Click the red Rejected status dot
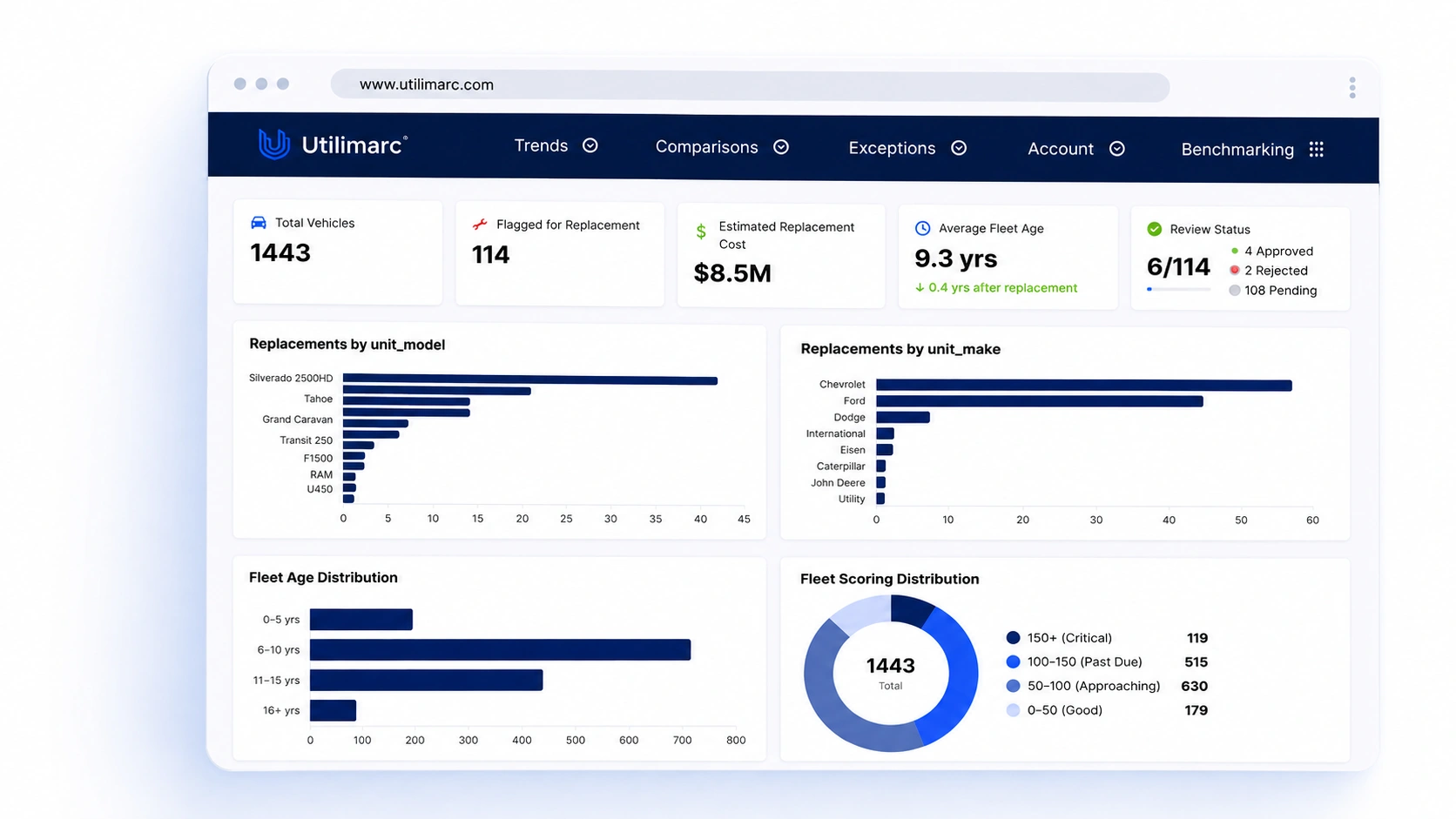1456x819 pixels. 1234,271
